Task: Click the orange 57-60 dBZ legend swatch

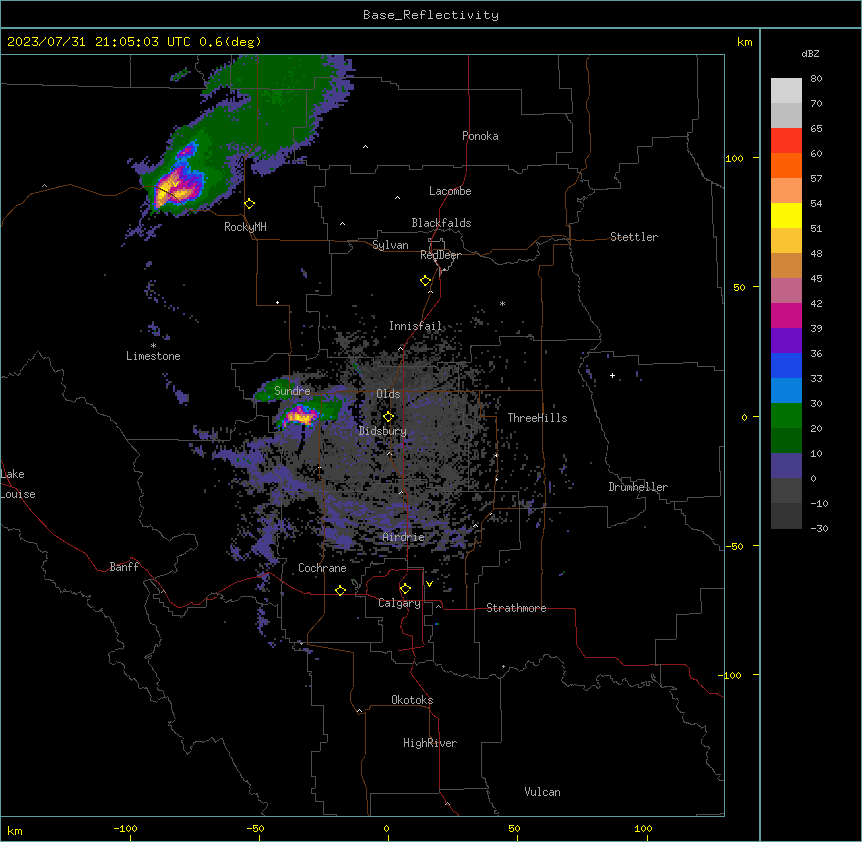Action: pos(786,165)
